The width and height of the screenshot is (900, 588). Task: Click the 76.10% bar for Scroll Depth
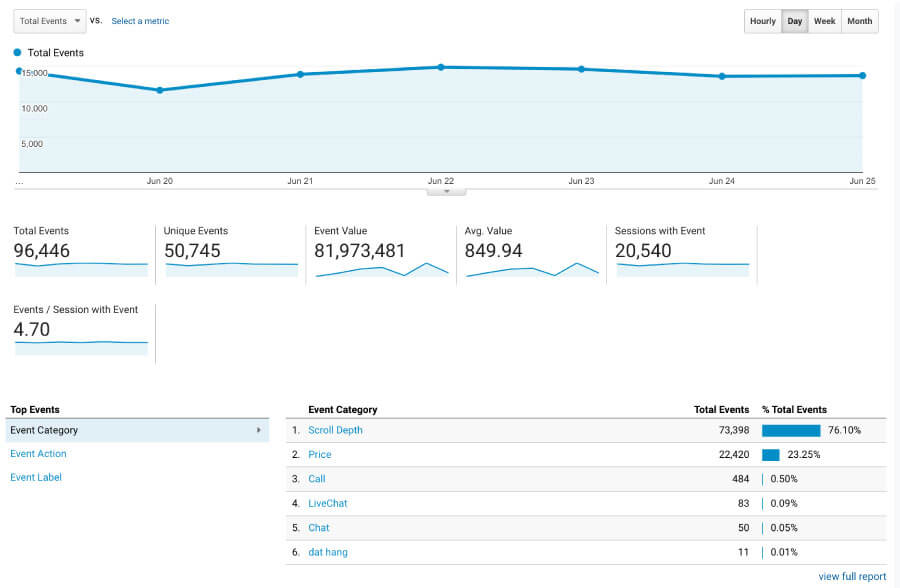(x=791, y=431)
